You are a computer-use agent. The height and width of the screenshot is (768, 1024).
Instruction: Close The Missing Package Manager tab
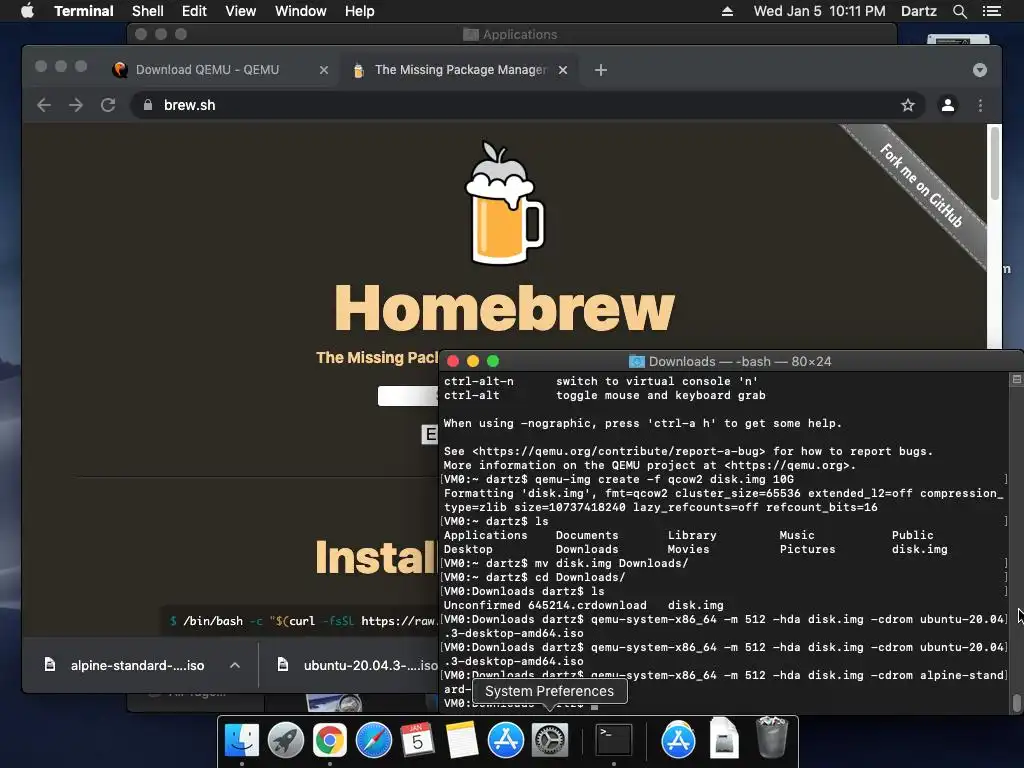click(563, 70)
